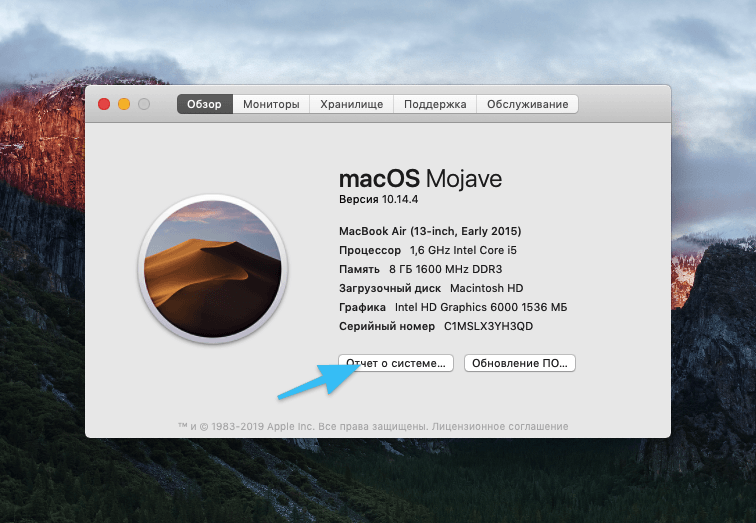
Task: Close the About This Mac window
Action: [x=104, y=104]
